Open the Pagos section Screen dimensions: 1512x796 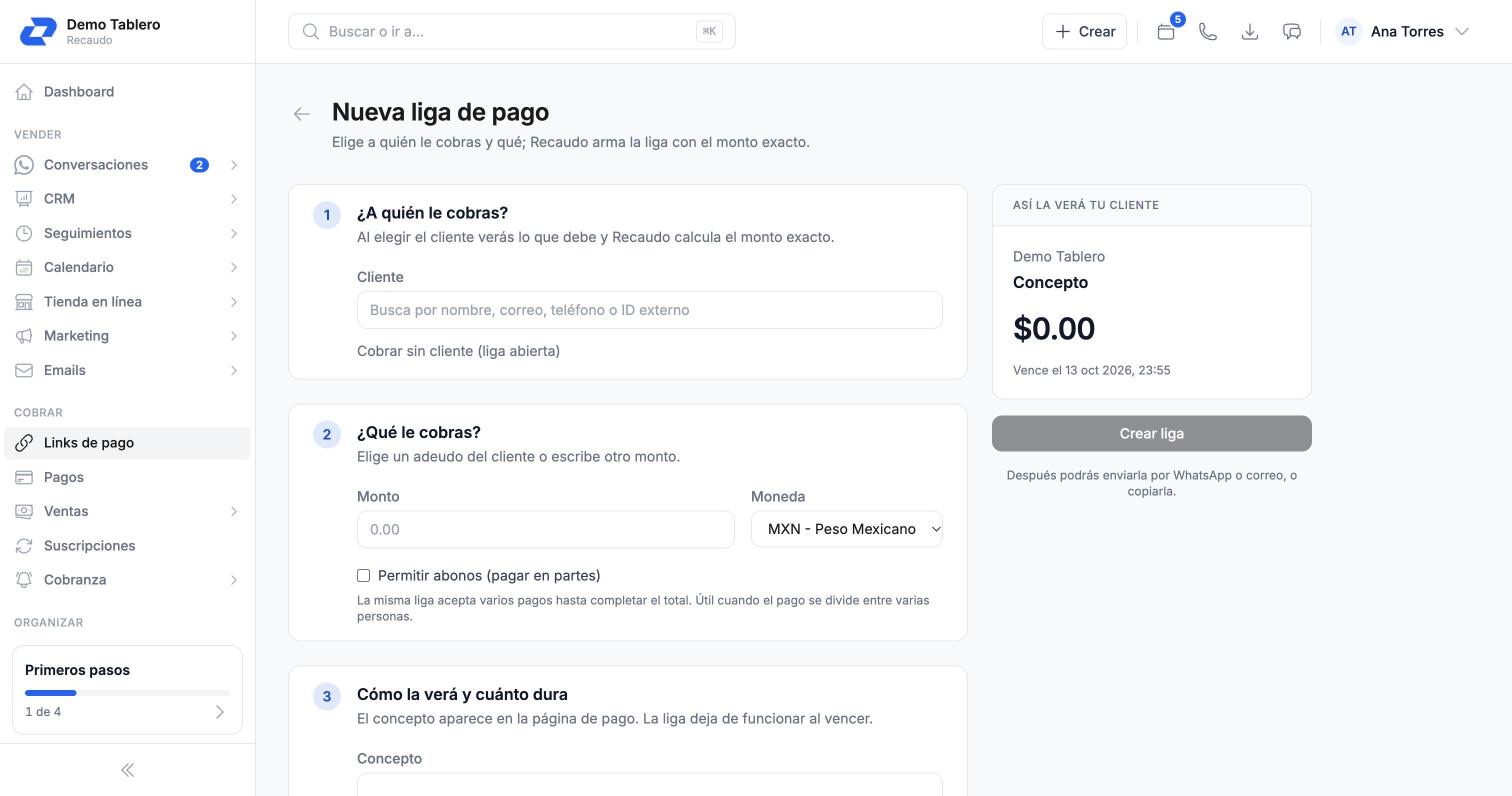coord(127,477)
